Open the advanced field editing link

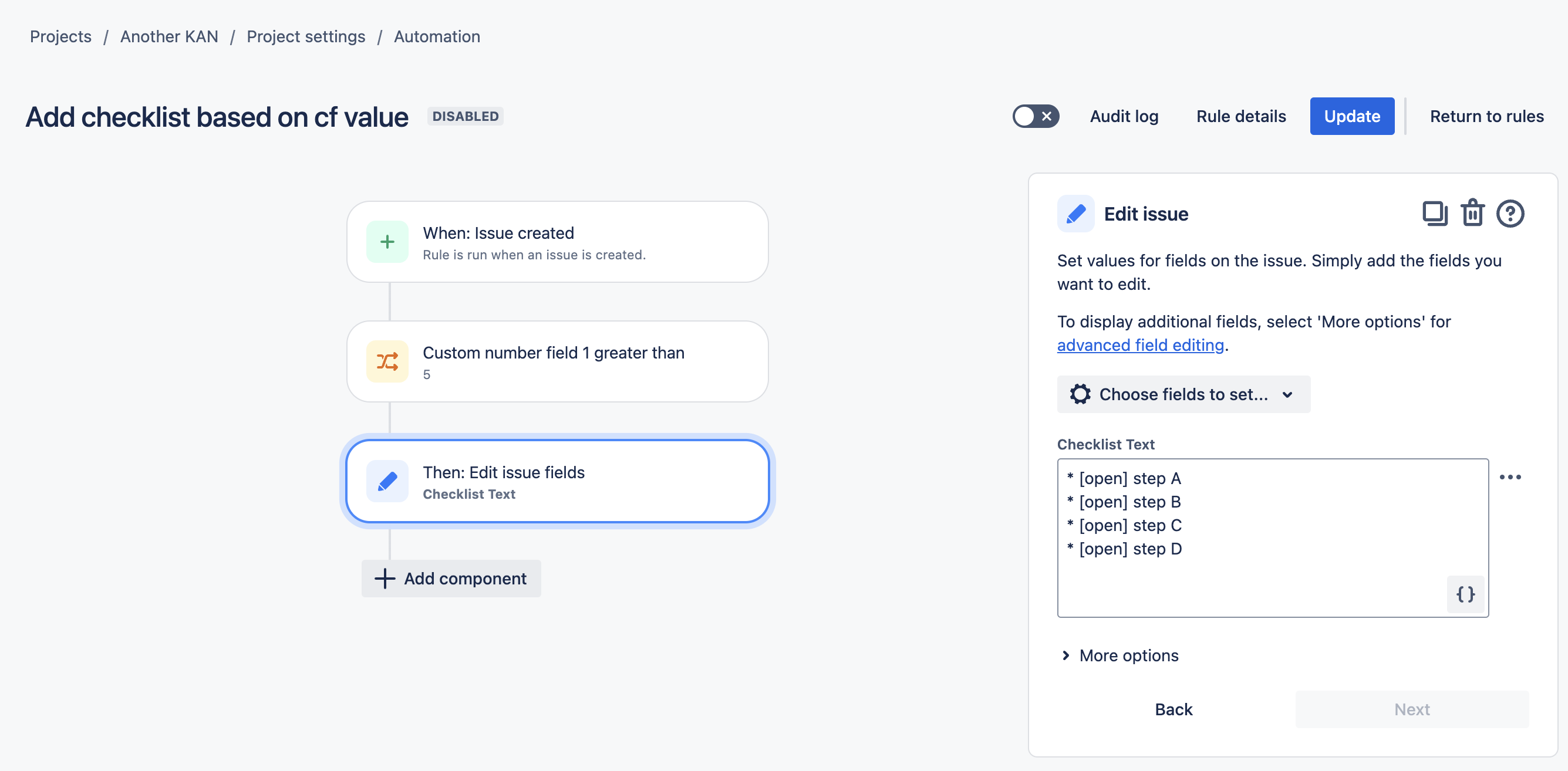point(1141,345)
